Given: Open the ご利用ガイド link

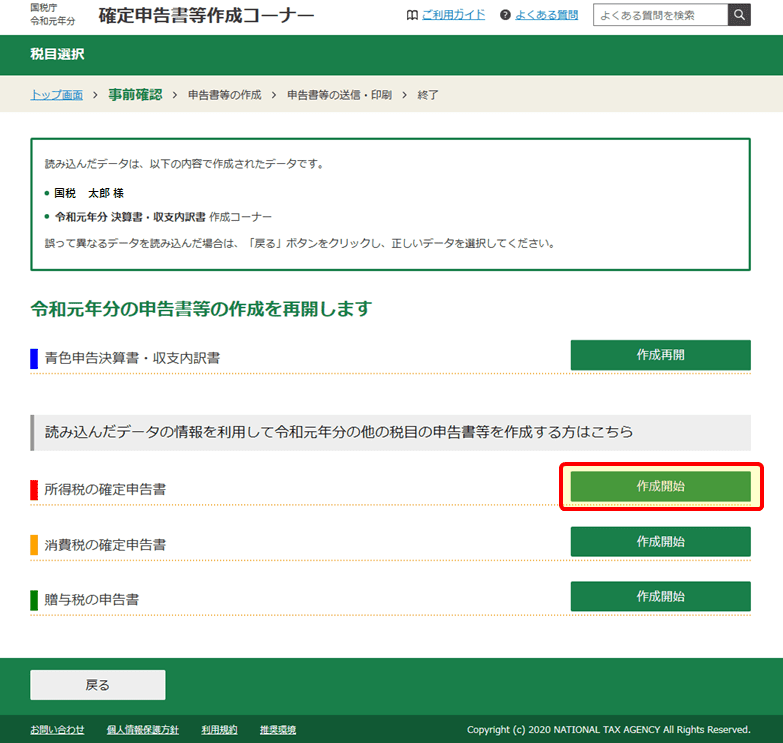Looking at the screenshot, I should click(x=453, y=15).
